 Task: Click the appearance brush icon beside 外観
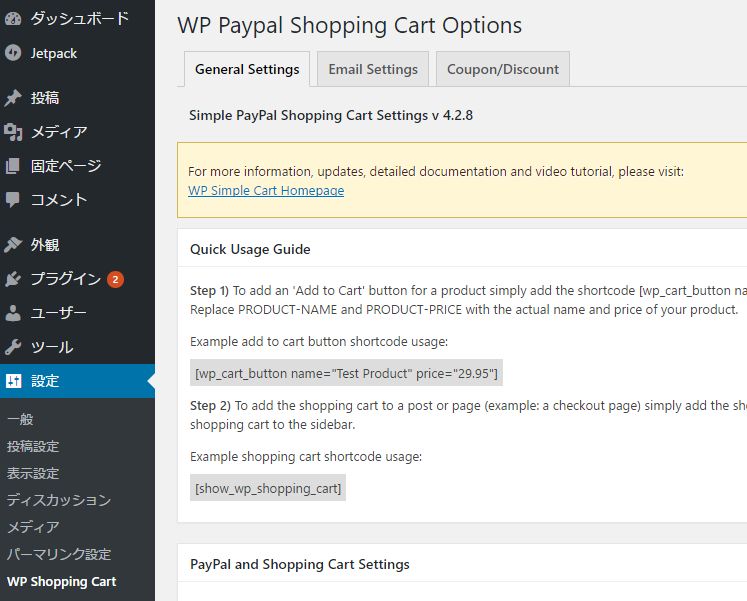point(13,244)
